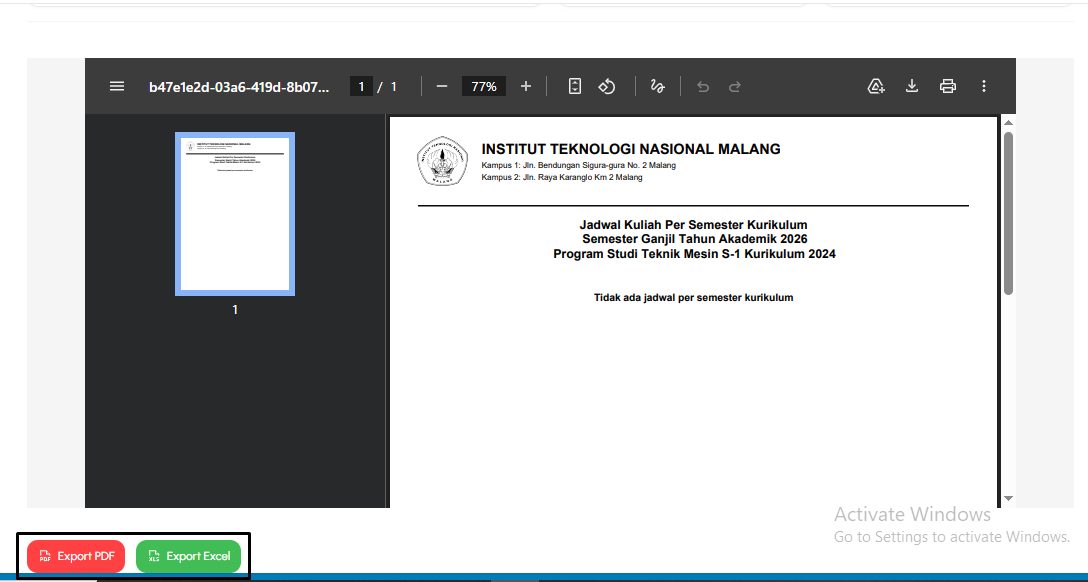This screenshot has width=1088, height=582.
Task: Click the zoom out minus button
Action: pyautogui.click(x=442, y=86)
